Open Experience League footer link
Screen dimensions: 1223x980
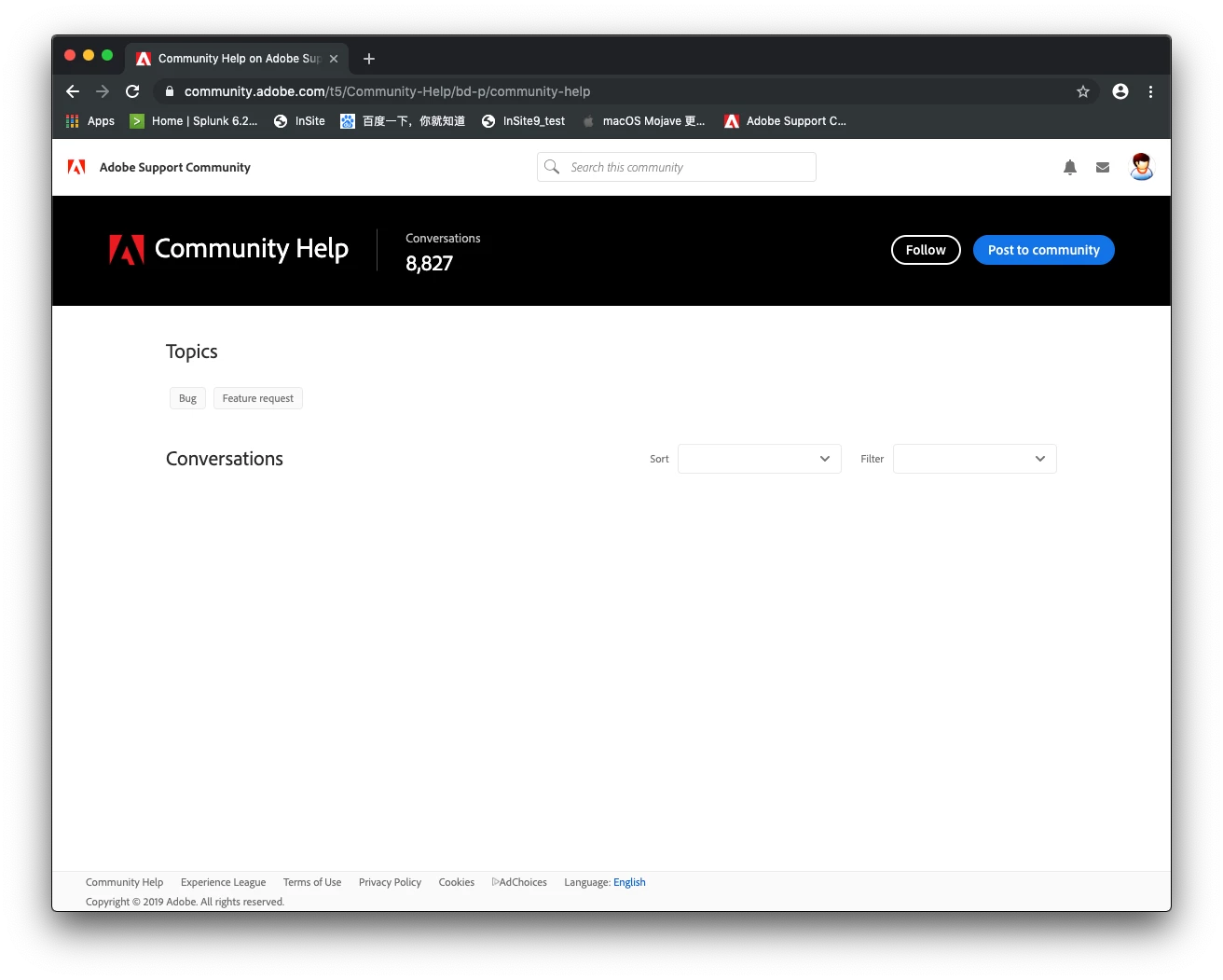(223, 882)
